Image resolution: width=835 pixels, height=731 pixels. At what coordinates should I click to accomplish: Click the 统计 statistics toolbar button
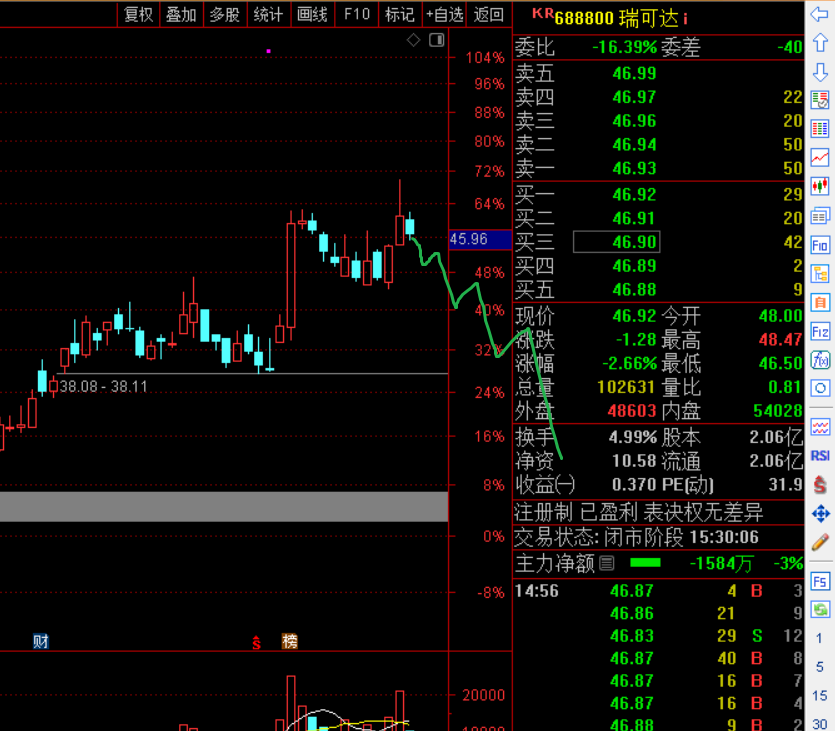pyautogui.click(x=269, y=14)
